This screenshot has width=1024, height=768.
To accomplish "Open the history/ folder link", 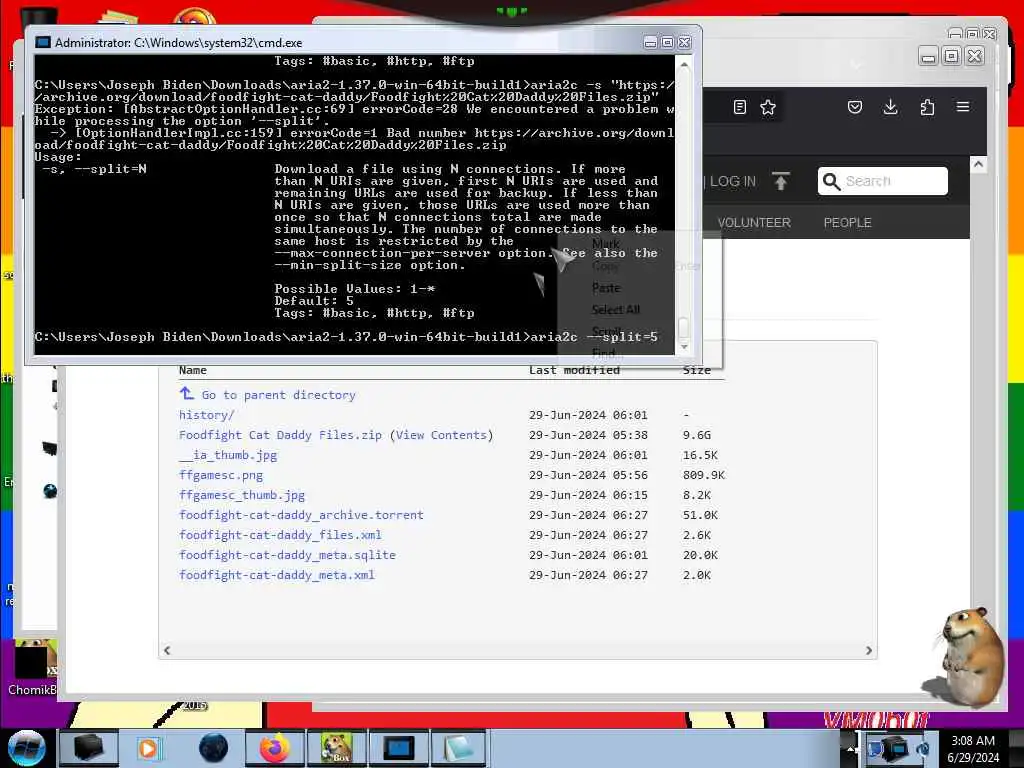I will (206, 415).
